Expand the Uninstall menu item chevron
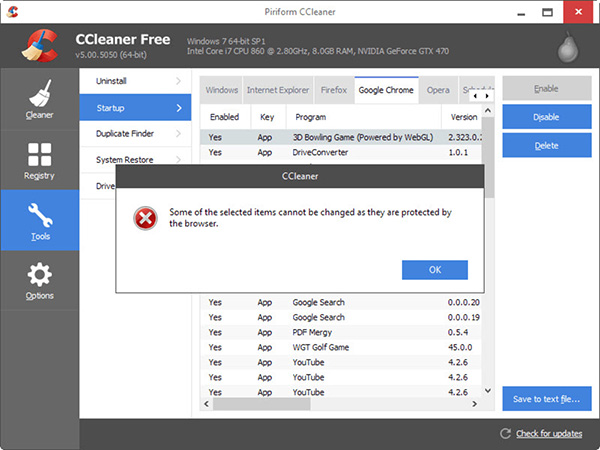Image resolution: width=600 pixels, height=450 pixels. pos(179,80)
